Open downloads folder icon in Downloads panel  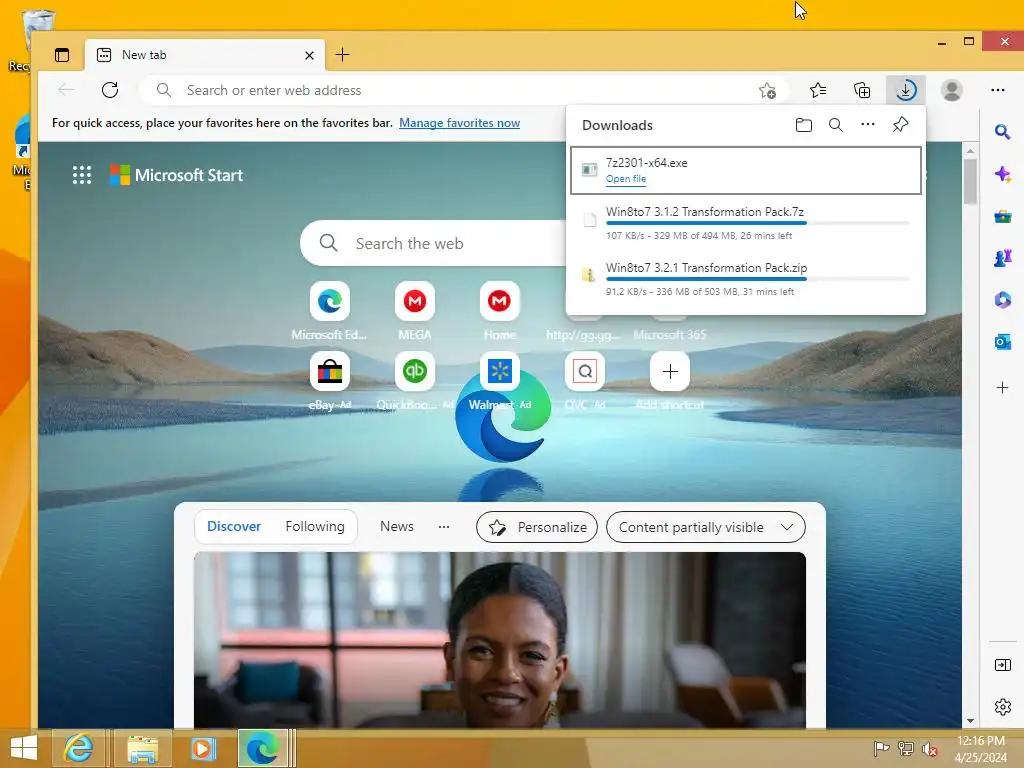[804, 125]
